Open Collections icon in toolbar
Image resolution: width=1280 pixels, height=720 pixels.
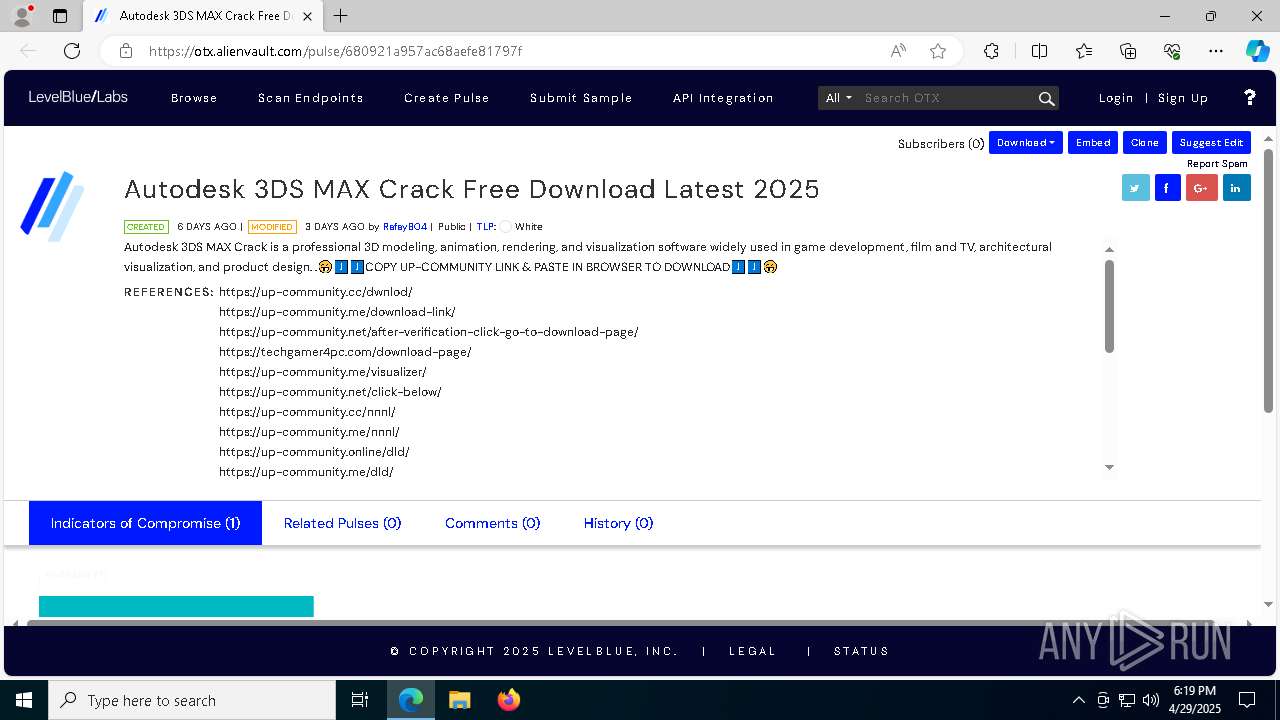pos(1128,51)
